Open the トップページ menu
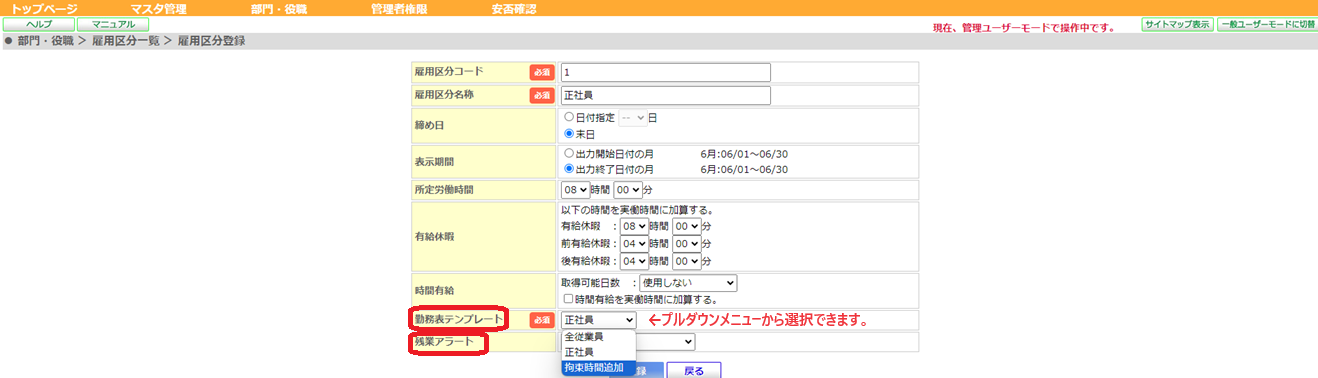The image size is (1318, 378). pyautogui.click(x=44, y=8)
